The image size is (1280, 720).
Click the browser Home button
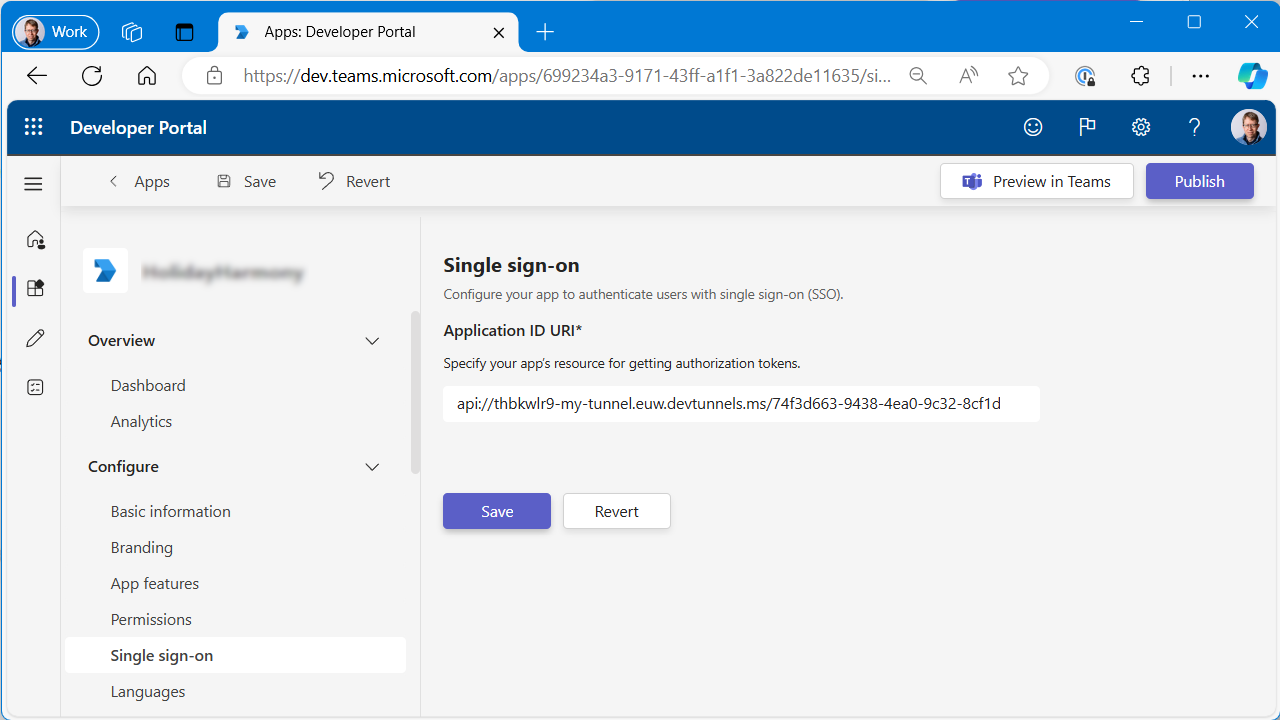click(147, 76)
